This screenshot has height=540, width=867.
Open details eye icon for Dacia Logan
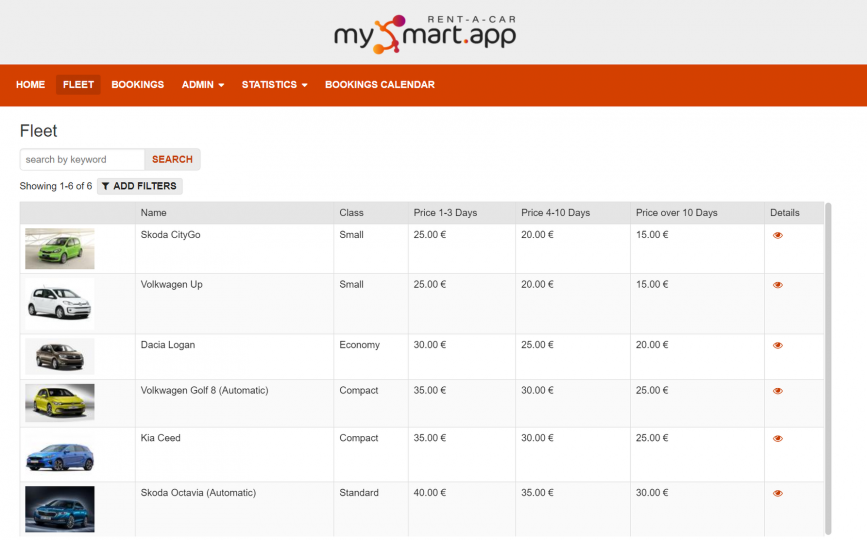pyautogui.click(x=777, y=345)
